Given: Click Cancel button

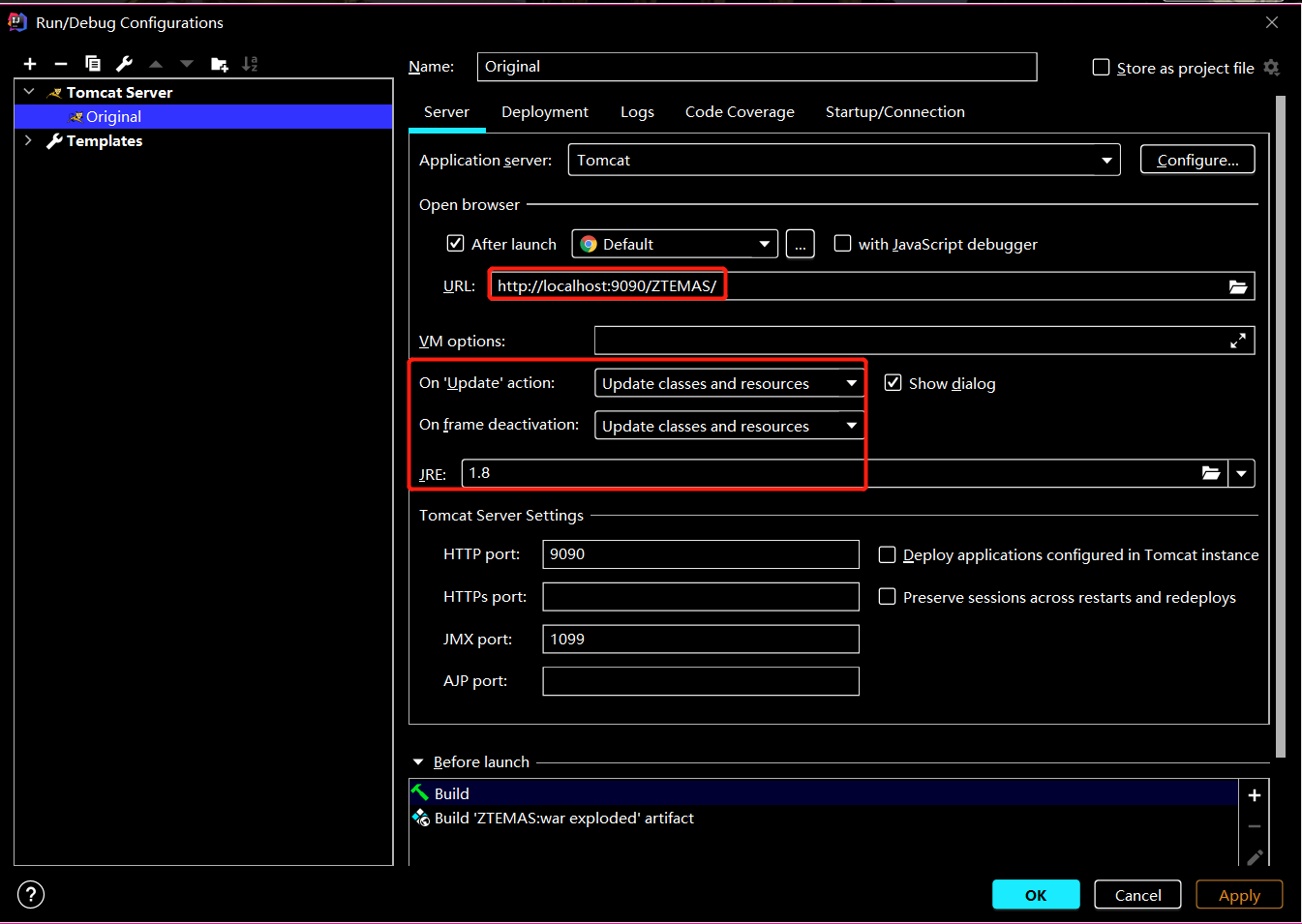Looking at the screenshot, I should pyautogui.click(x=1137, y=895).
